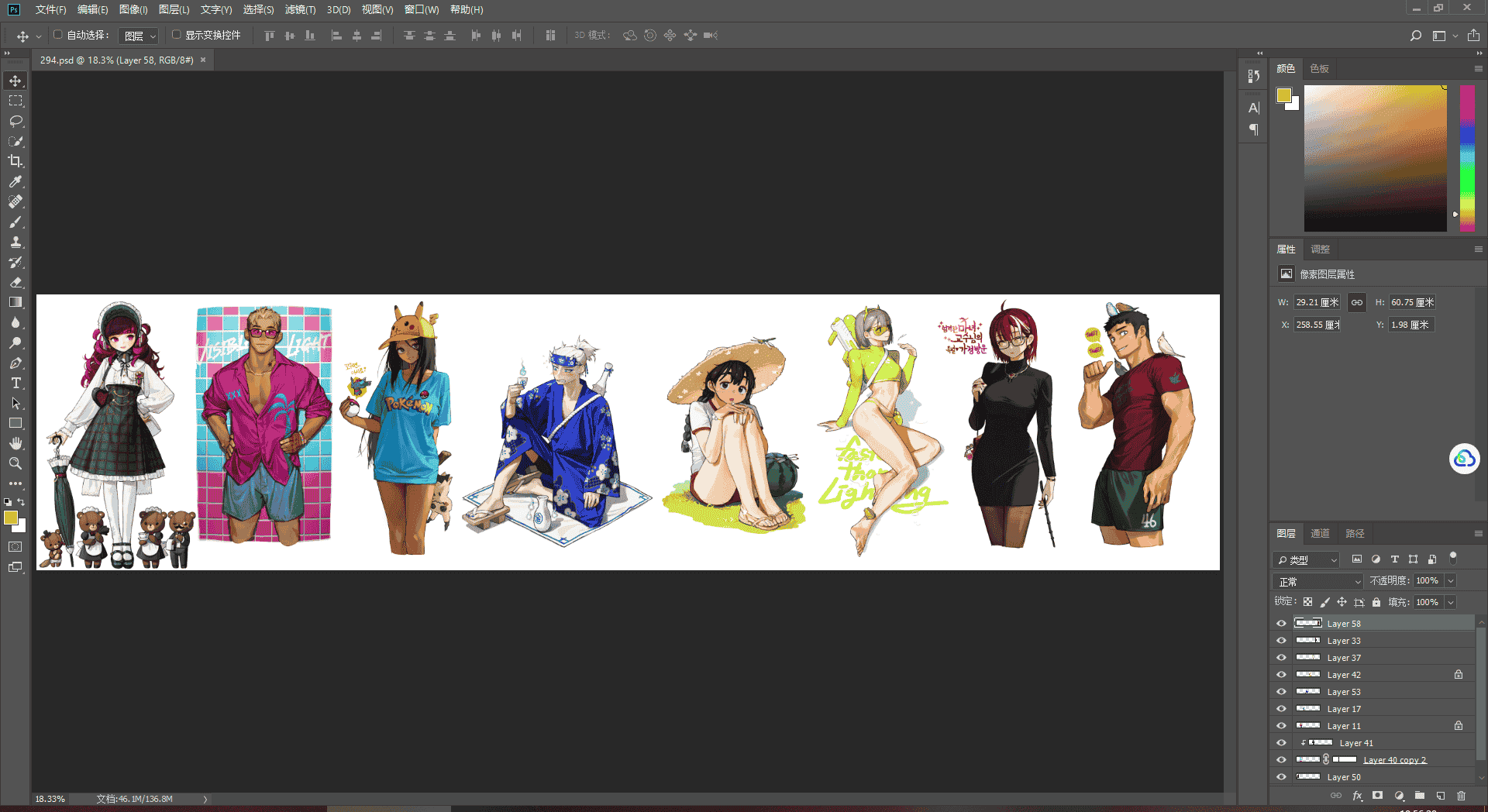Switch to the 色板 tab

[x=1320, y=69]
